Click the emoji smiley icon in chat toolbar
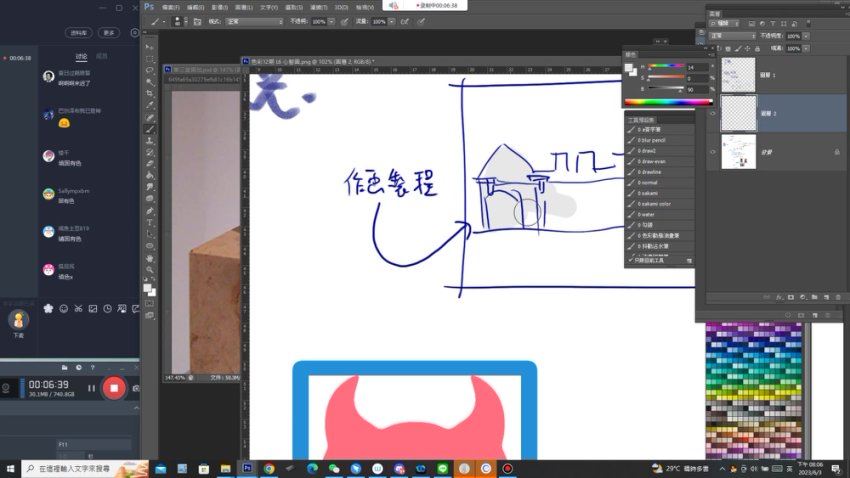 coord(63,309)
